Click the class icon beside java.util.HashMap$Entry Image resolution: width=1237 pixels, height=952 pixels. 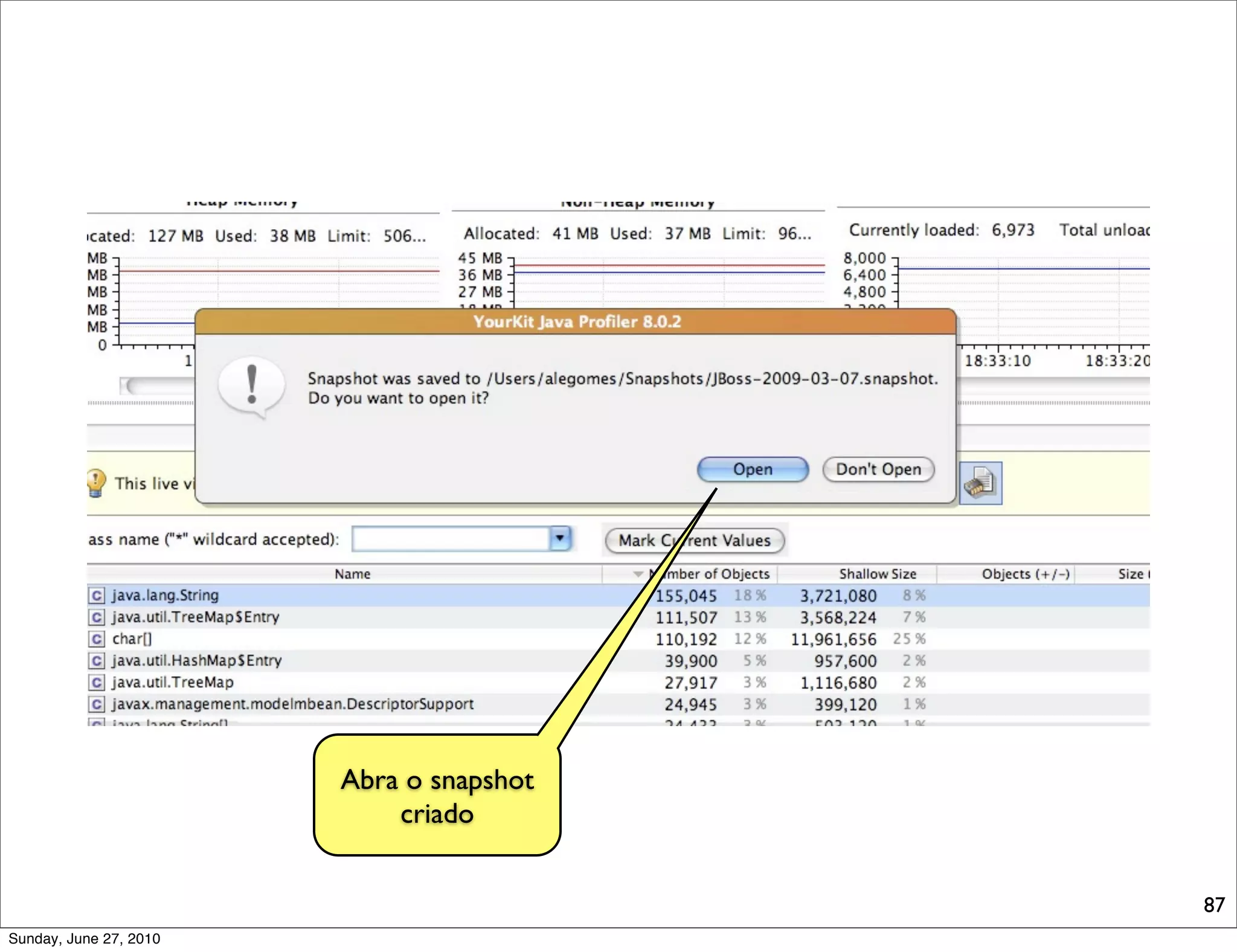pyautogui.click(x=96, y=661)
